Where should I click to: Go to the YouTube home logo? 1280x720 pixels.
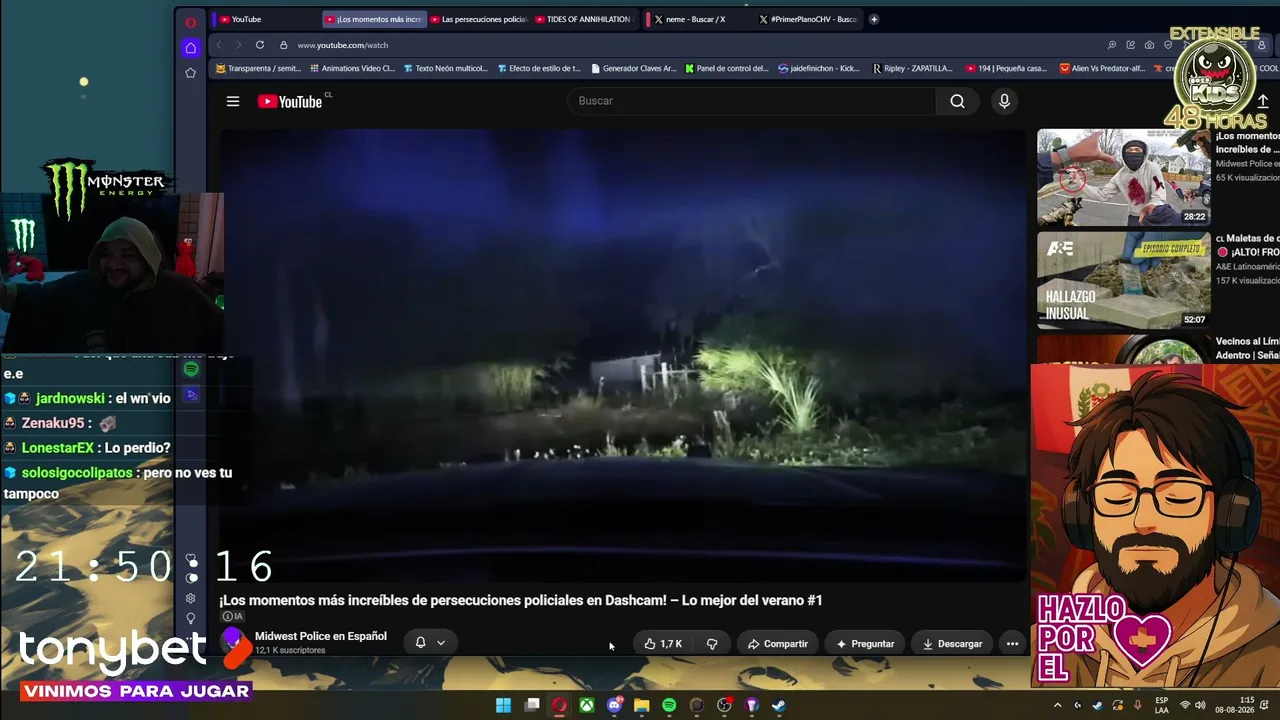click(290, 101)
